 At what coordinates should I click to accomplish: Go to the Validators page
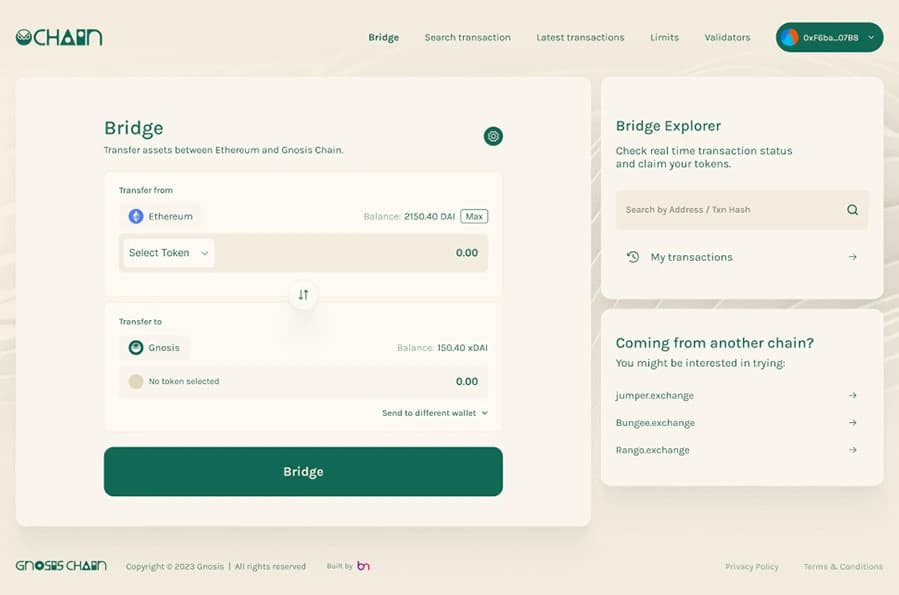[727, 38]
